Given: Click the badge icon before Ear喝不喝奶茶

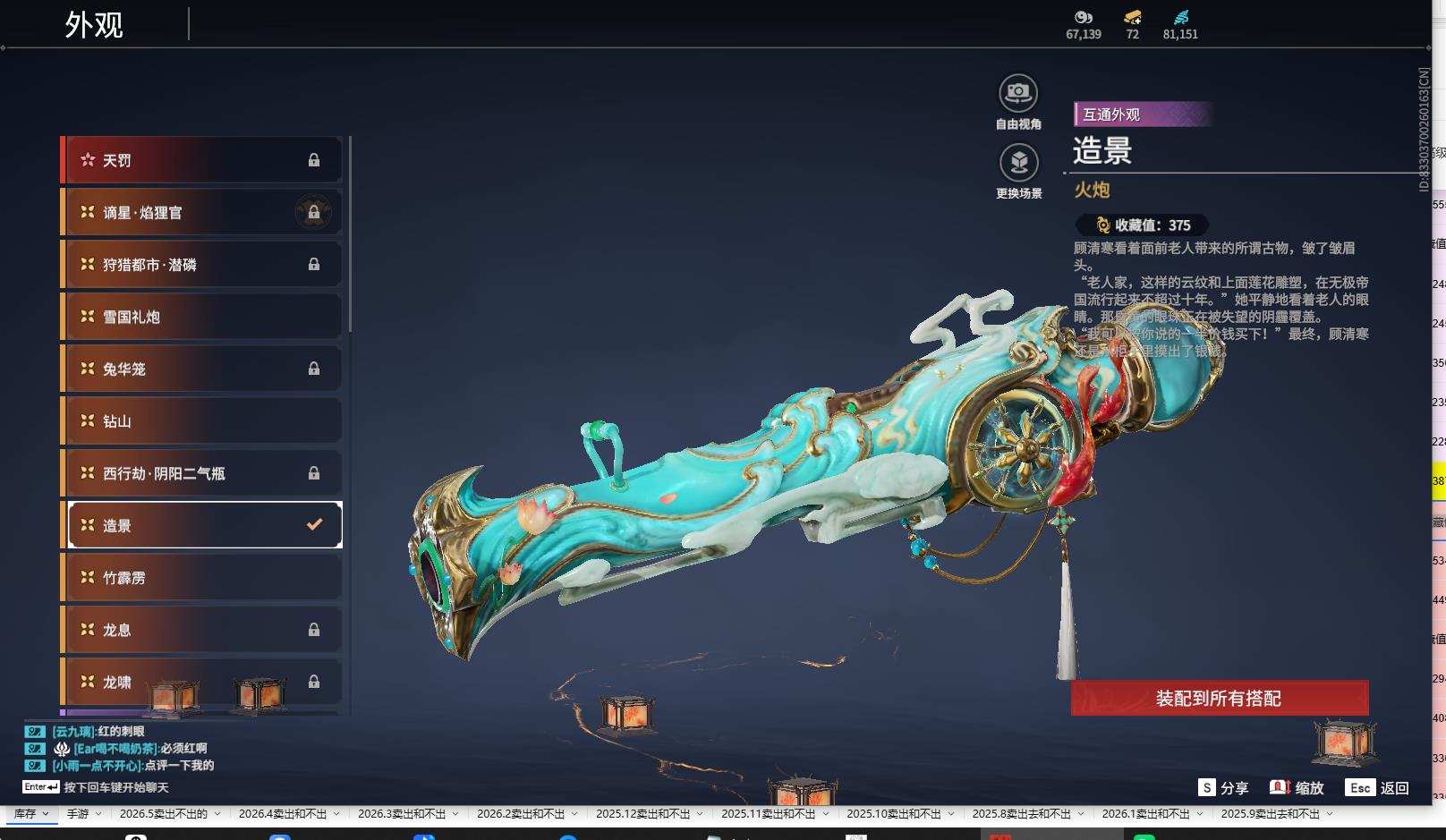Looking at the screenshot, I should pyautogui.click(x=62, y=749).
